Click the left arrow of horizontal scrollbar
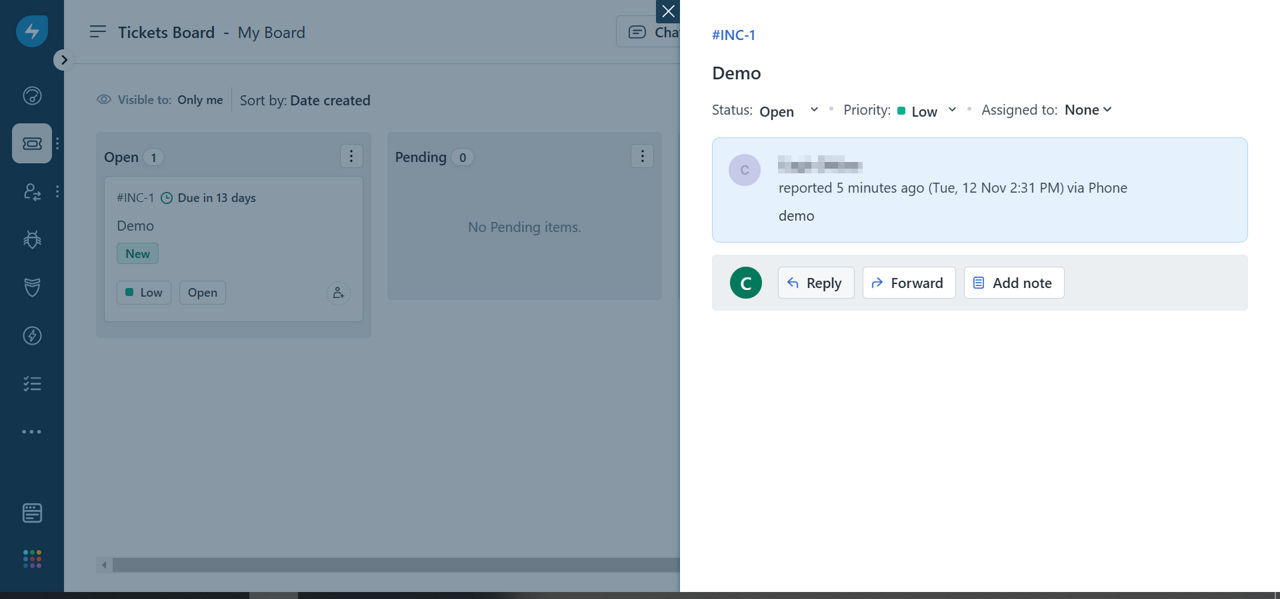Viewport: 1280px width, 599px height. (x=104, y=565)
